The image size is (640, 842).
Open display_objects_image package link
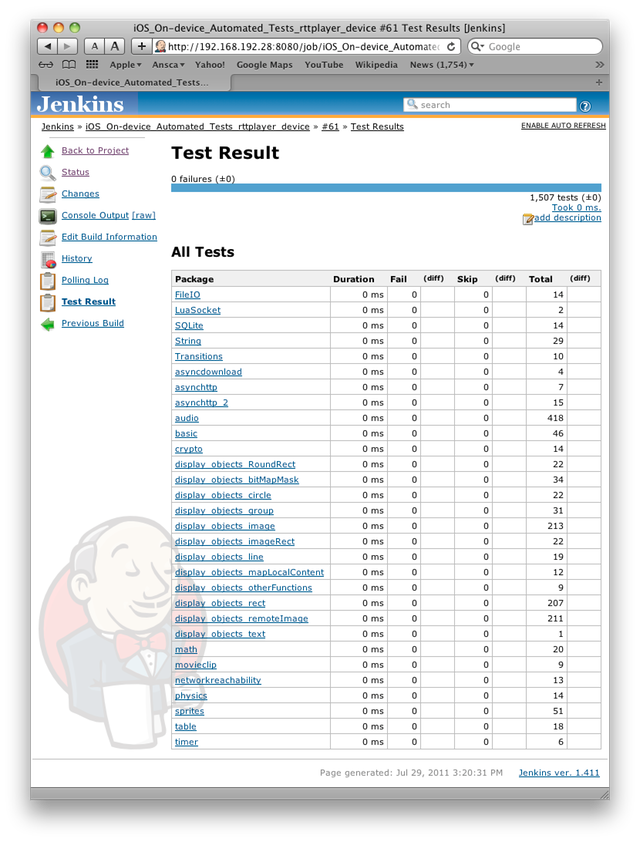pos(225,526)
